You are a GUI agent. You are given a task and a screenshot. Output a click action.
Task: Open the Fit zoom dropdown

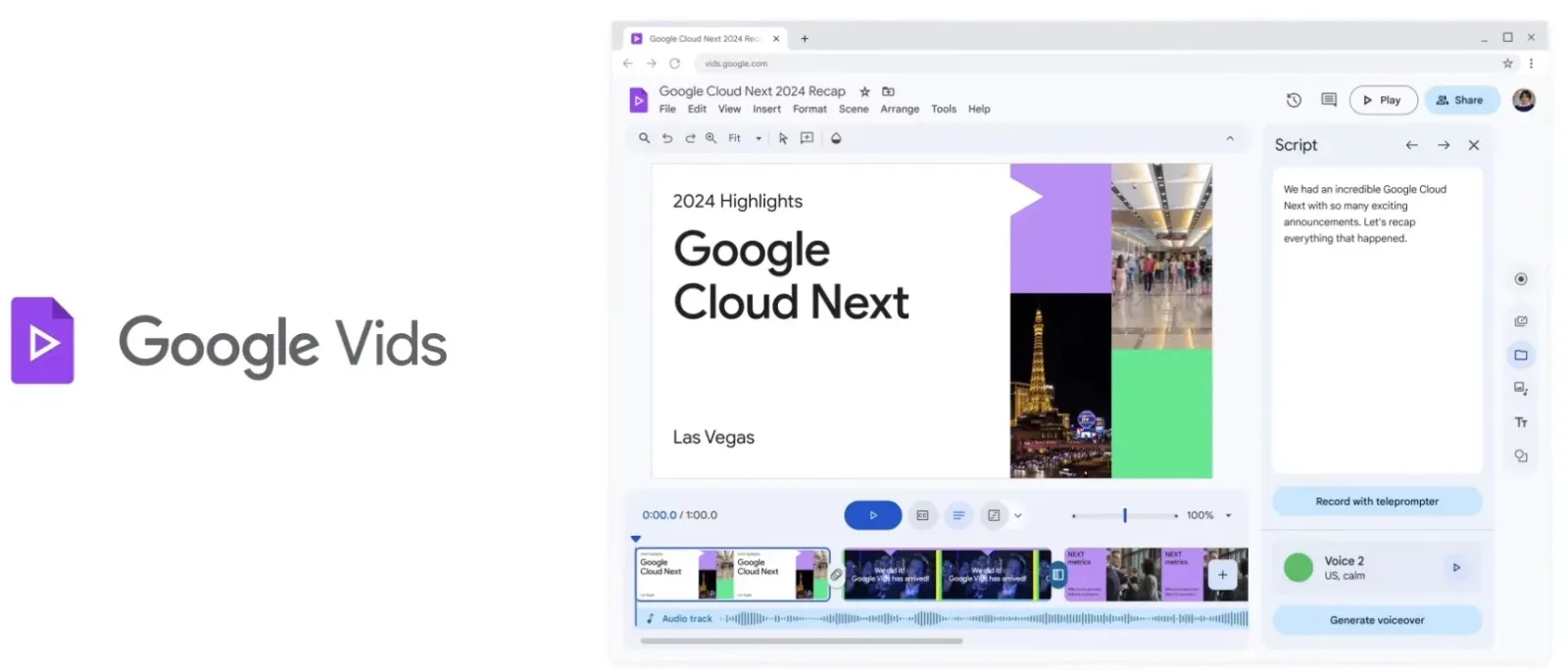click(745, 138)
